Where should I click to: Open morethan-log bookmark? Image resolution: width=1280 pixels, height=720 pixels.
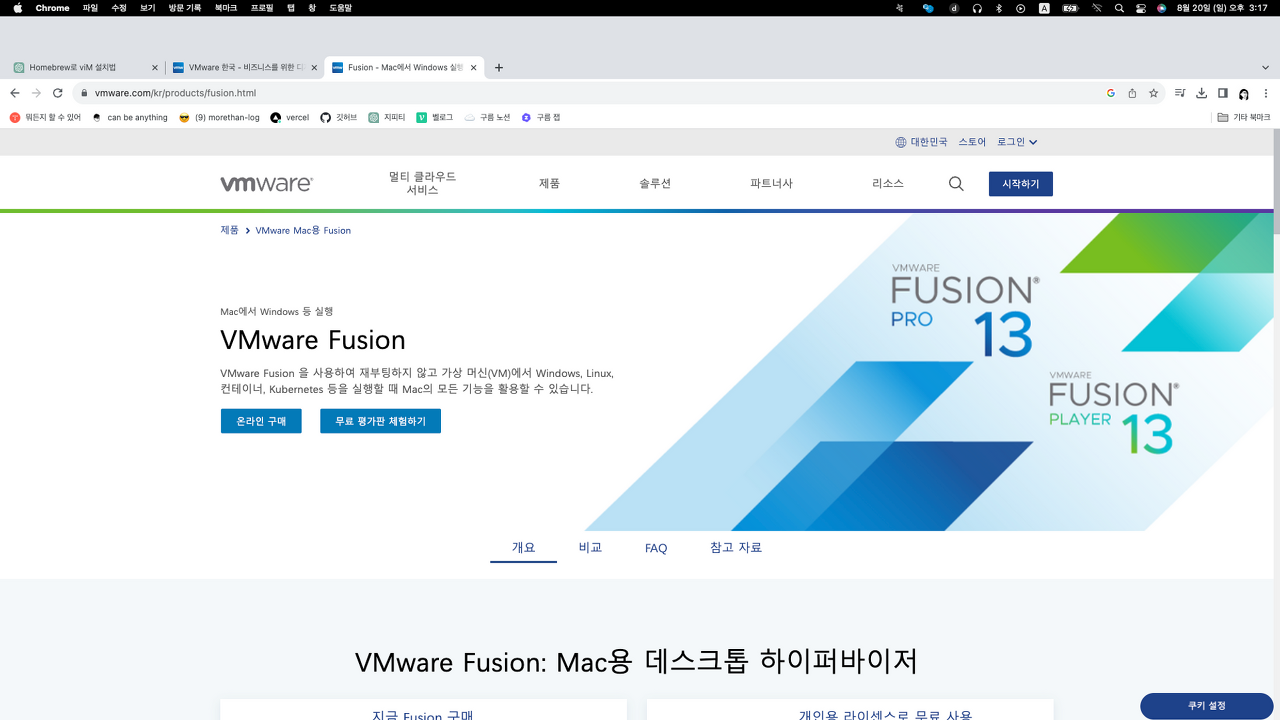pyautogui.click(x=219, y=117)
